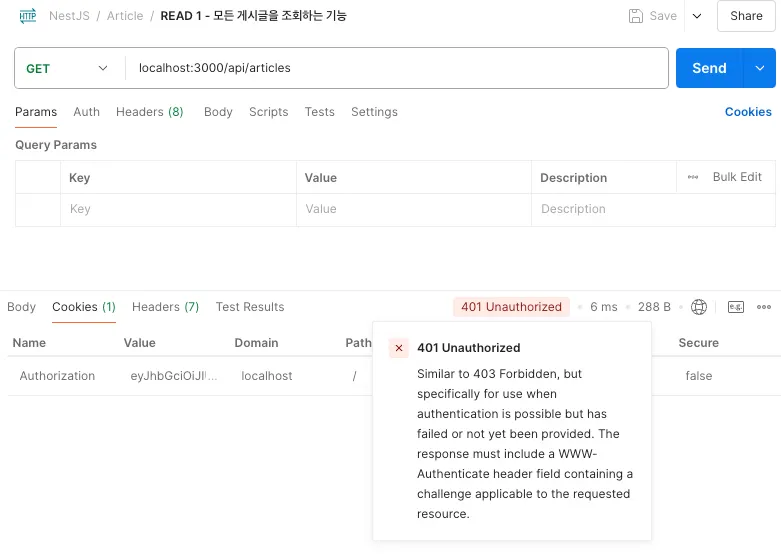Click the Share button
The height and width of the screenshot is (554, 781).
pos(746,16)
